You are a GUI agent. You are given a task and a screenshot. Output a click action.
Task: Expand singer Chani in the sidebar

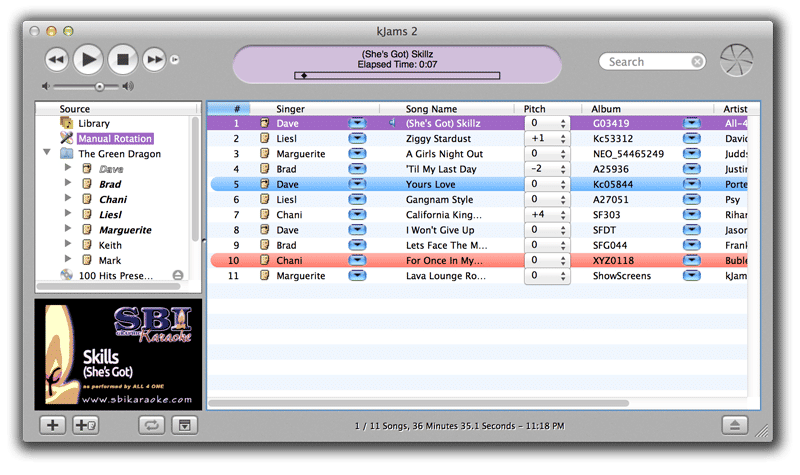67,198
